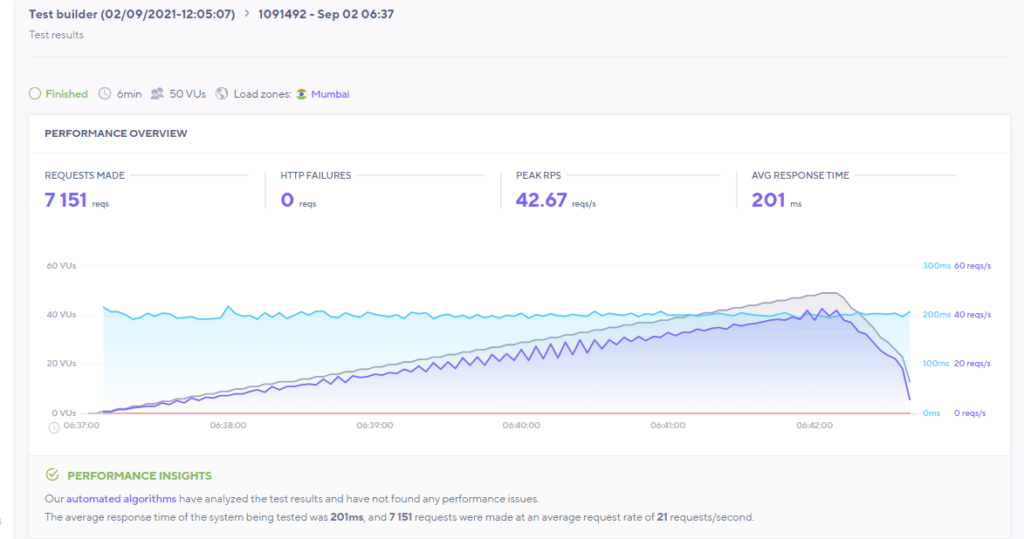Click the Performance Overview panel heading
The image size is (1024, 539).
click(x=116, y=133)
